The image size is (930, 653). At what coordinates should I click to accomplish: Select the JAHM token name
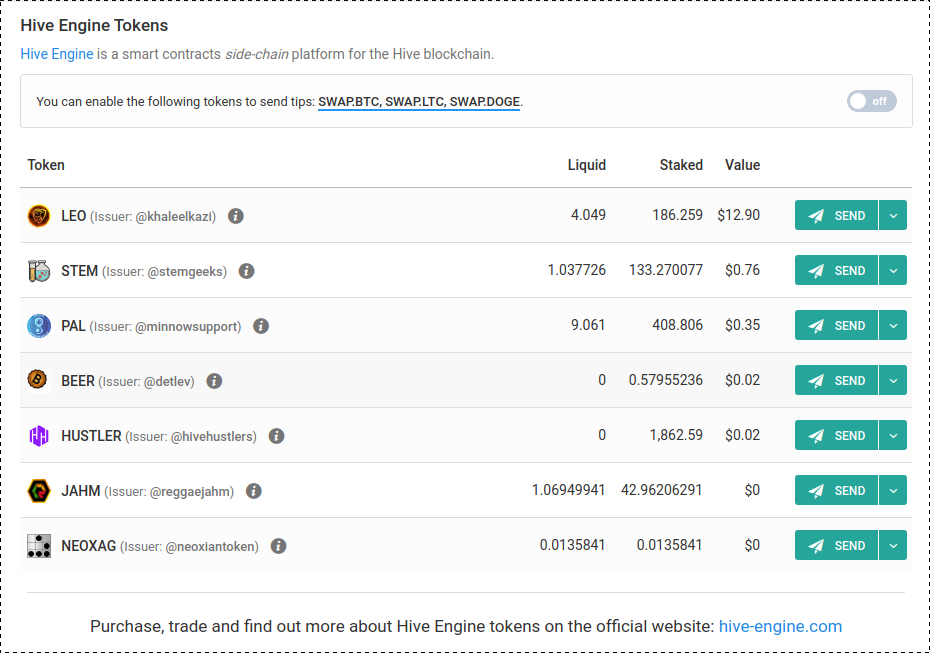[81, 491]
